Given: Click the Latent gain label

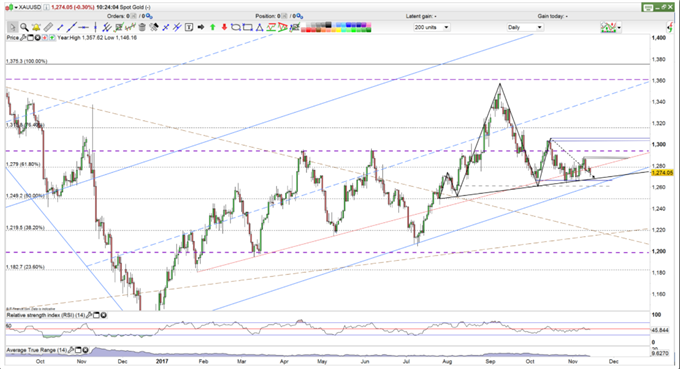Looking at the screenshot, I should pyautogui.click(x=421, y=16).
